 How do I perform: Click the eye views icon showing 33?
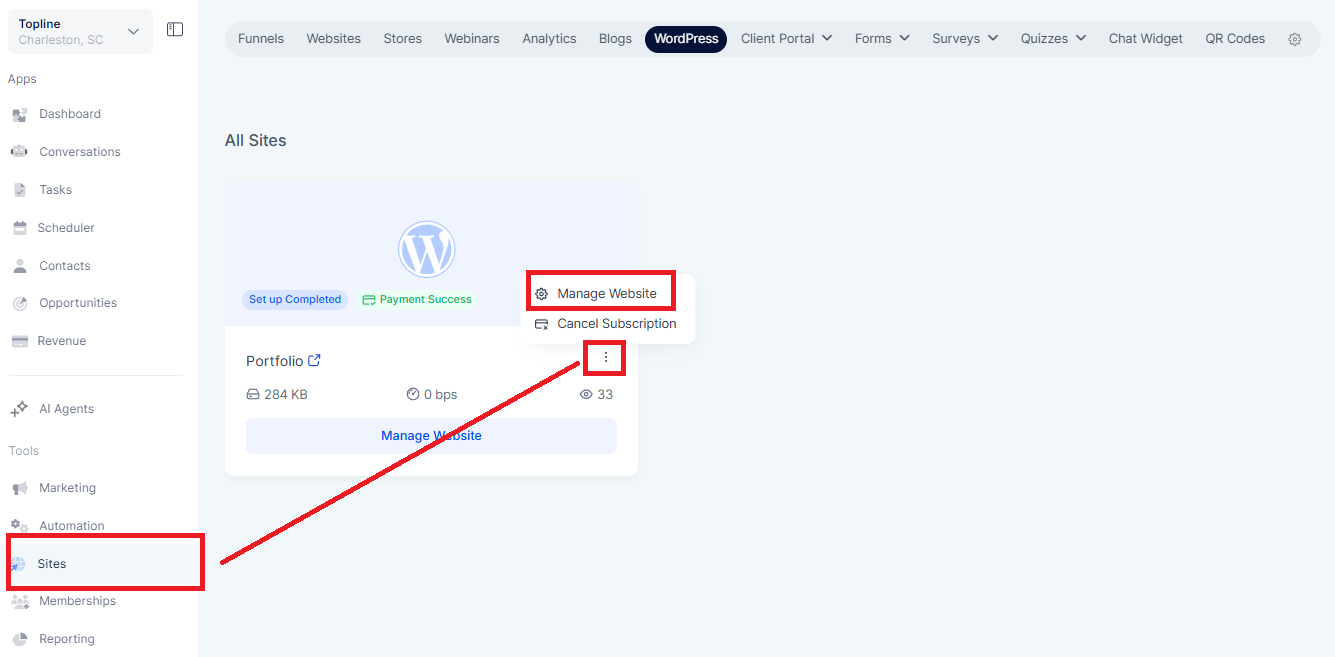(x=586, y=395)
